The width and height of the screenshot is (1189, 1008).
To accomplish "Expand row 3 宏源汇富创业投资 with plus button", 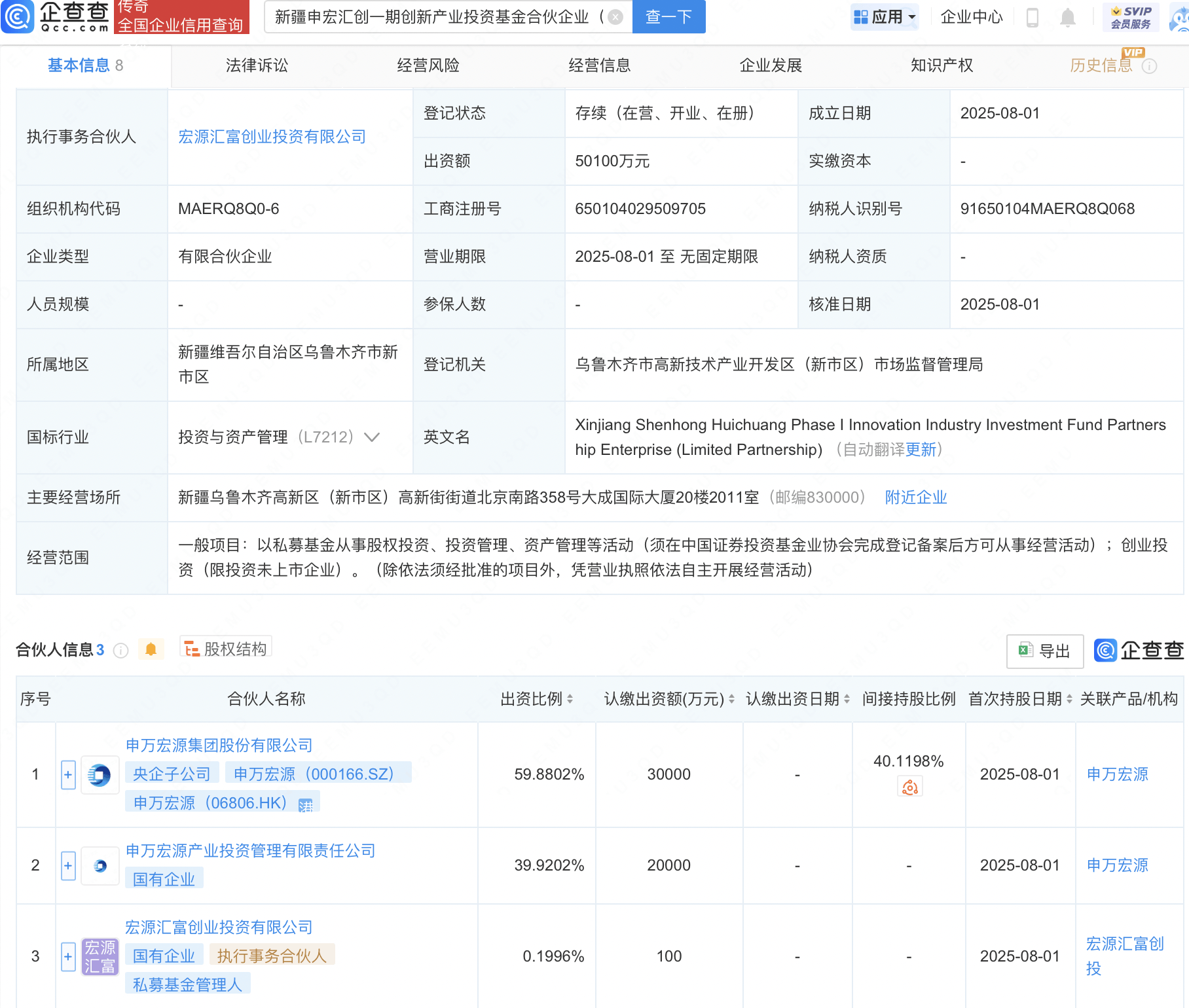I will click(x=68, y=957).
